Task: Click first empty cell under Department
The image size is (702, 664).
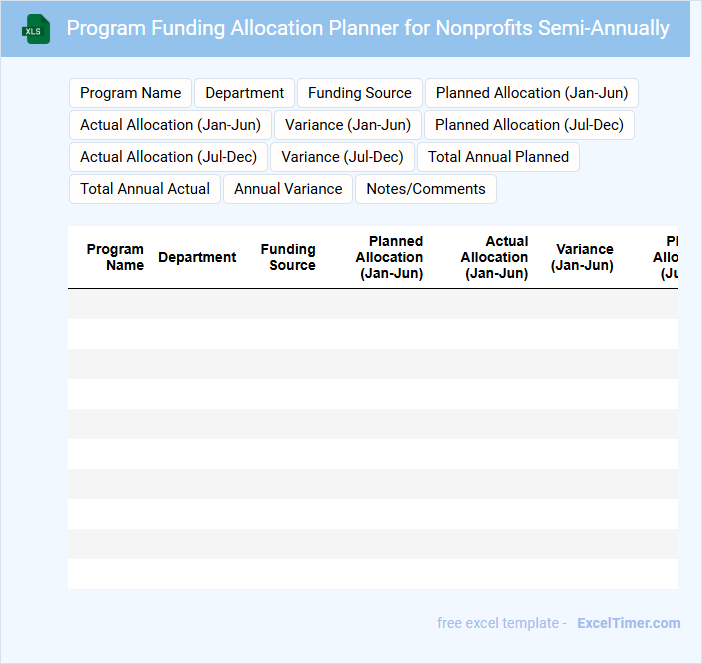Action: pyautogui.click(x=197, y=304)
